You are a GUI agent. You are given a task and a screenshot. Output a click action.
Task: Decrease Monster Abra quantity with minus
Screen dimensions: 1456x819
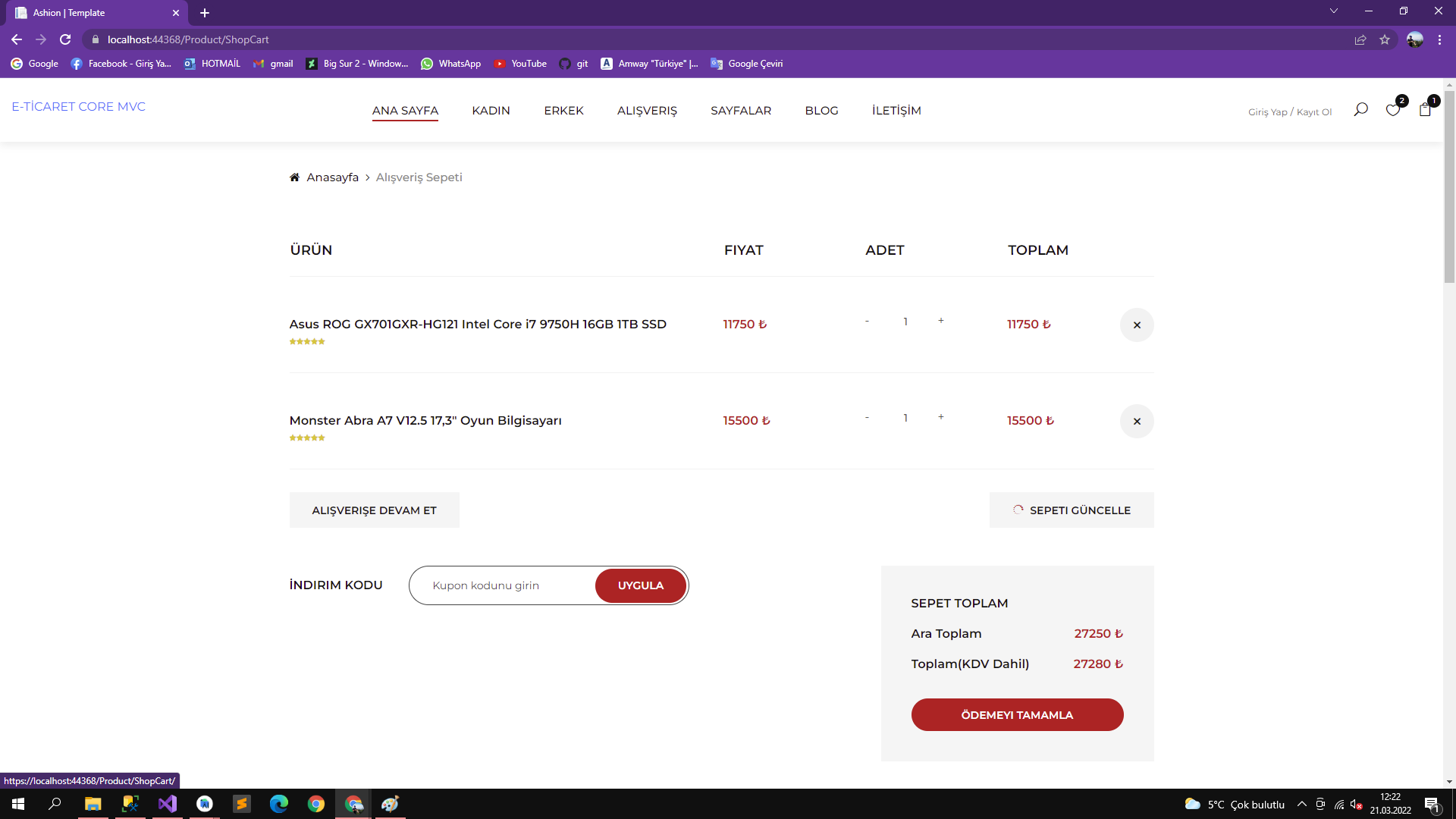click(x=867, y=417)
